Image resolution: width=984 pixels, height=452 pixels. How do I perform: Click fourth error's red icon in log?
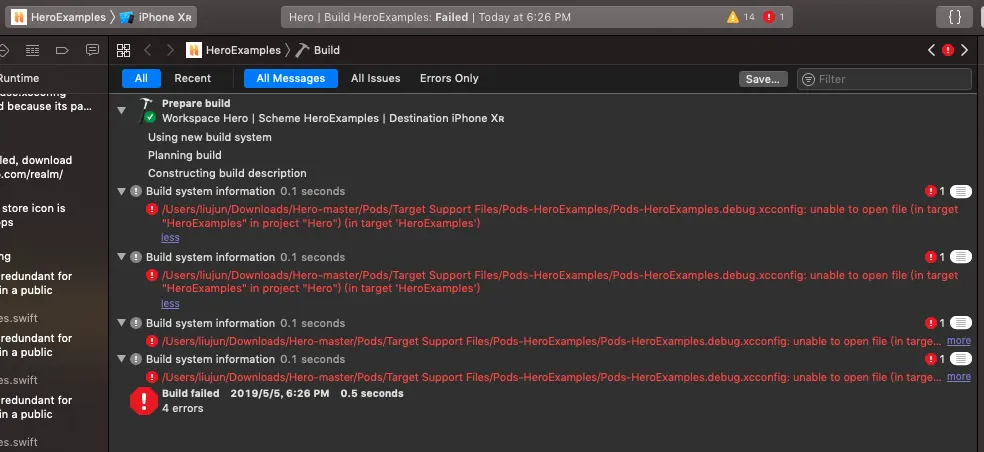[152, 377]
